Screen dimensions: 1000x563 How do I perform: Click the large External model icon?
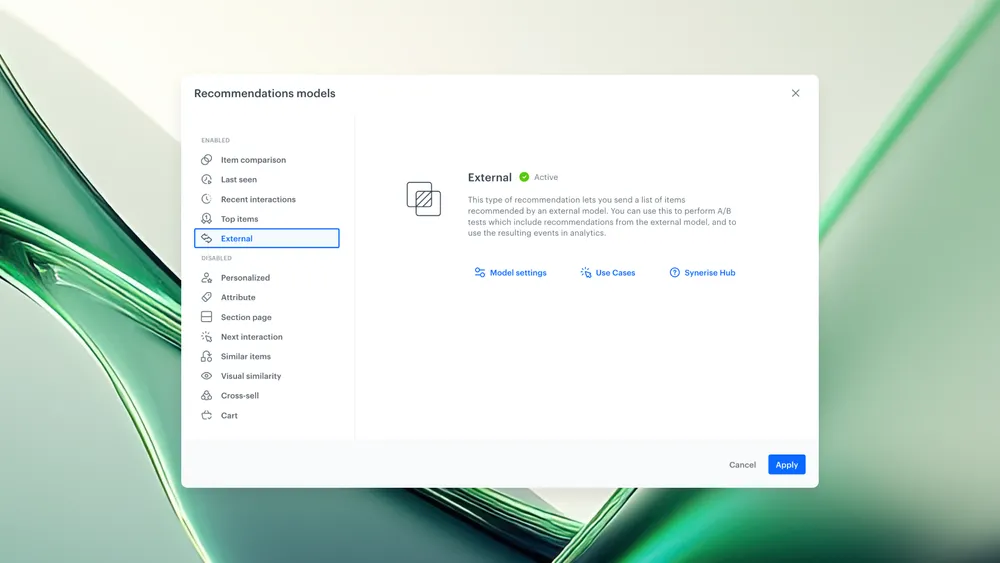click(x=424, y=198)
